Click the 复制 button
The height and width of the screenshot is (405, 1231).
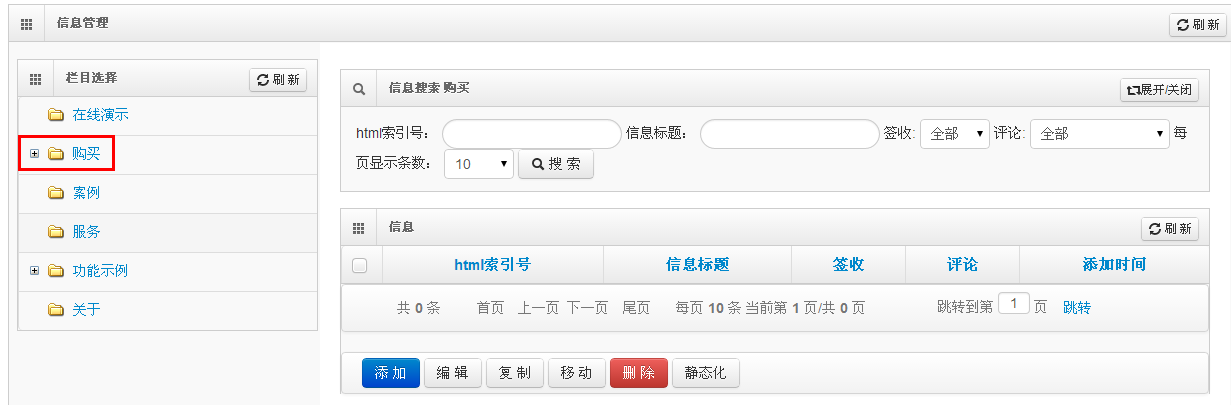[x=515, y=373]
